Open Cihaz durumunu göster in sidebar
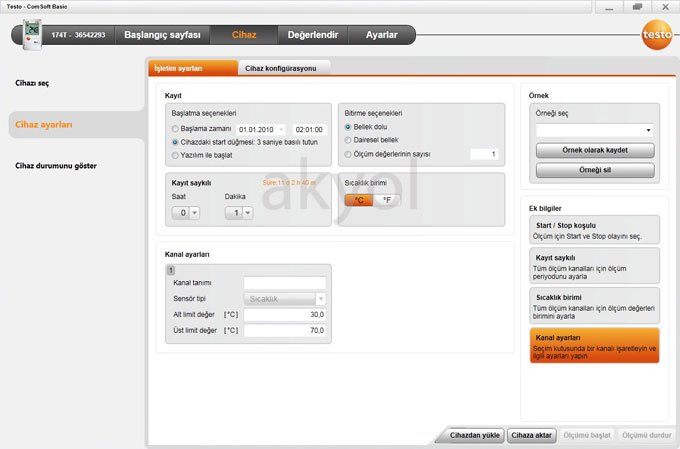The height and width of the screenshot is (449, 680). (56, 166)
